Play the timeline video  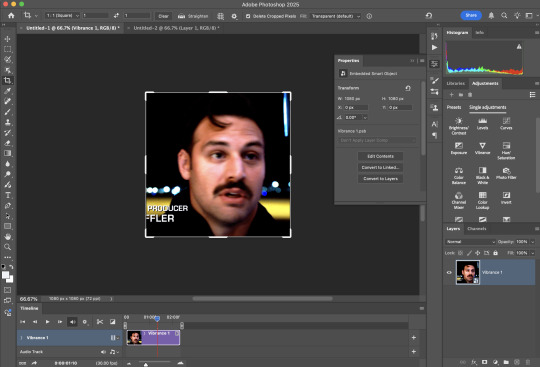[x=48, y=322]
